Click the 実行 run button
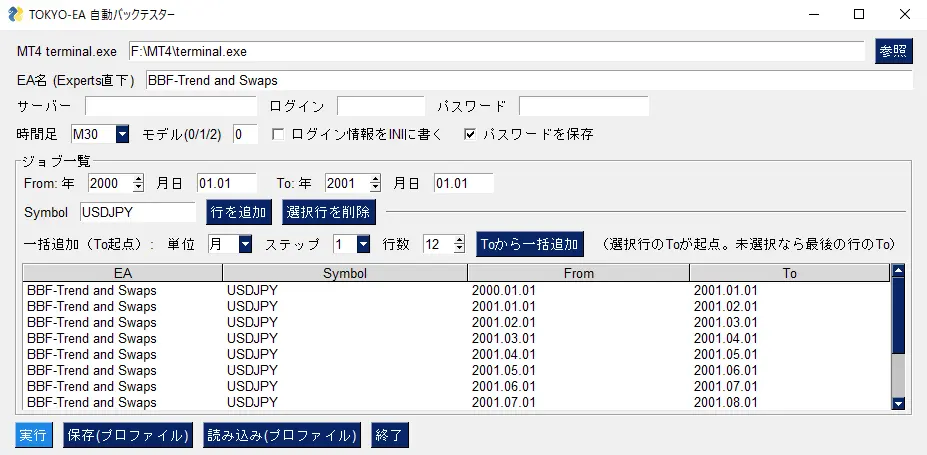The width and height of the screenshot is (927, 455). (x=34, y=436)
